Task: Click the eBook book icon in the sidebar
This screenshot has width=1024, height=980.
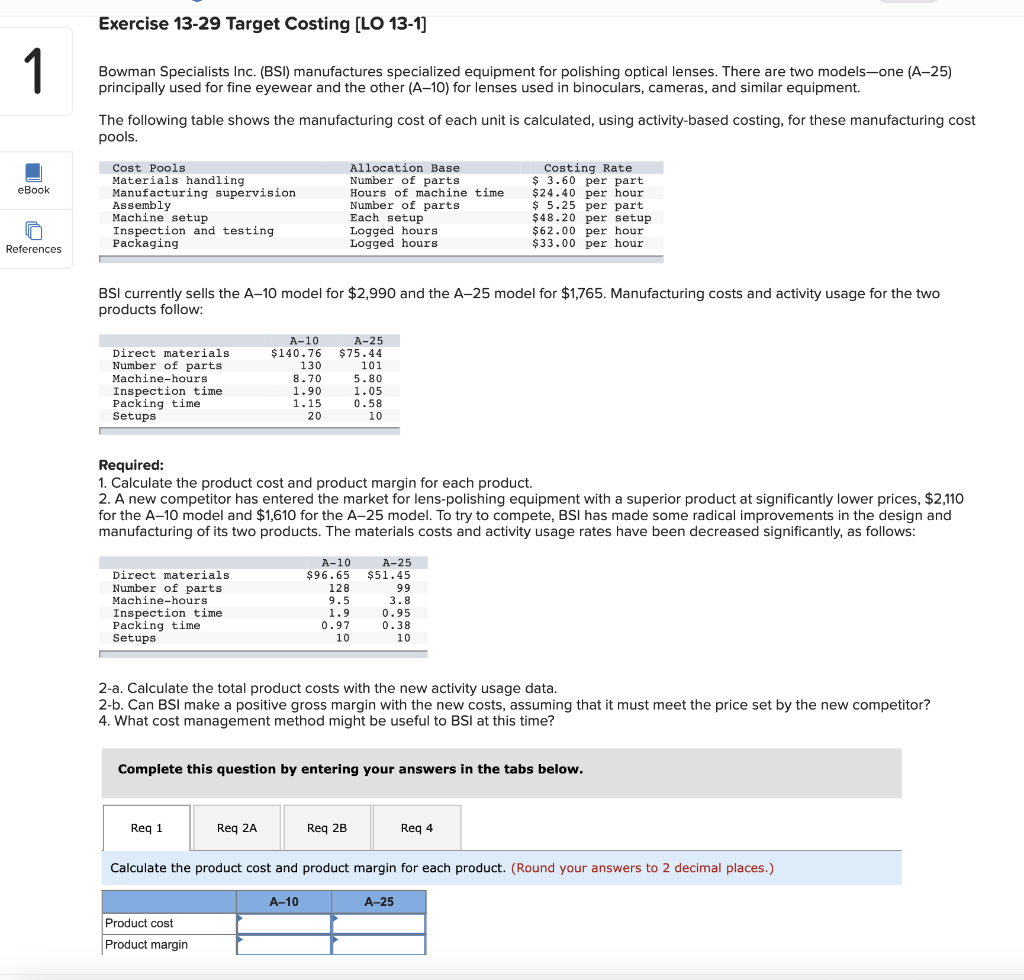Action: click(x=34, y=173)
